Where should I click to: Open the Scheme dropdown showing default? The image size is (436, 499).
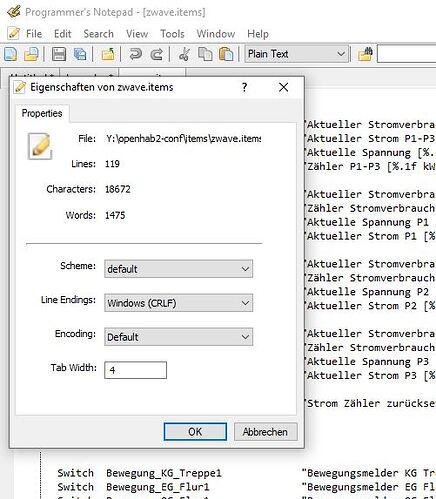[178, 269]
